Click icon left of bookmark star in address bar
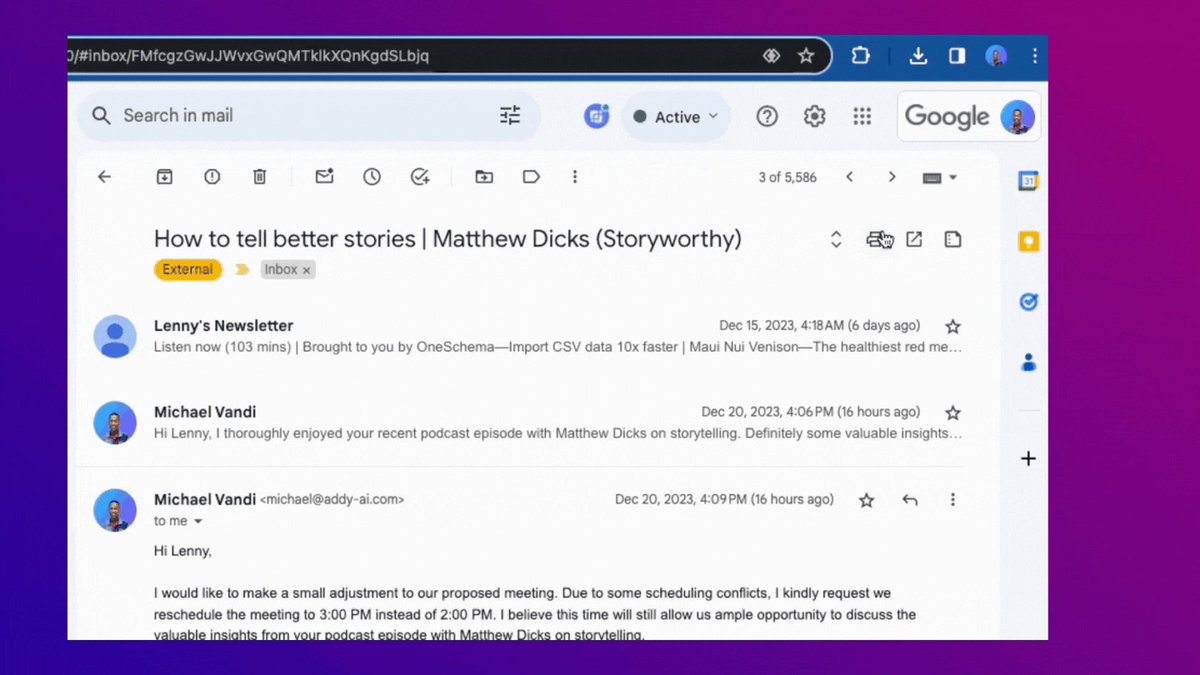This screenshot has width=1200, height=675. pos(771,56)
